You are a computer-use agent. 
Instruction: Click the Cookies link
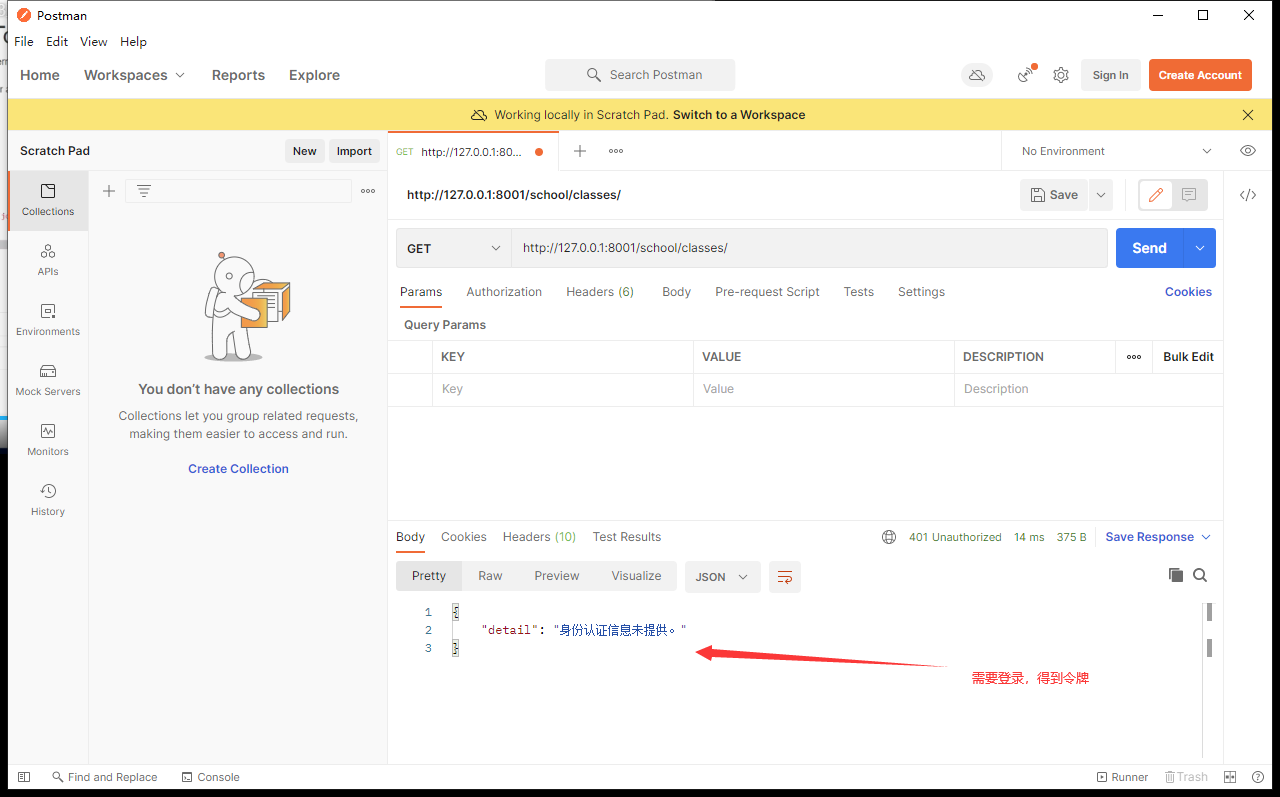[1188, 292]
